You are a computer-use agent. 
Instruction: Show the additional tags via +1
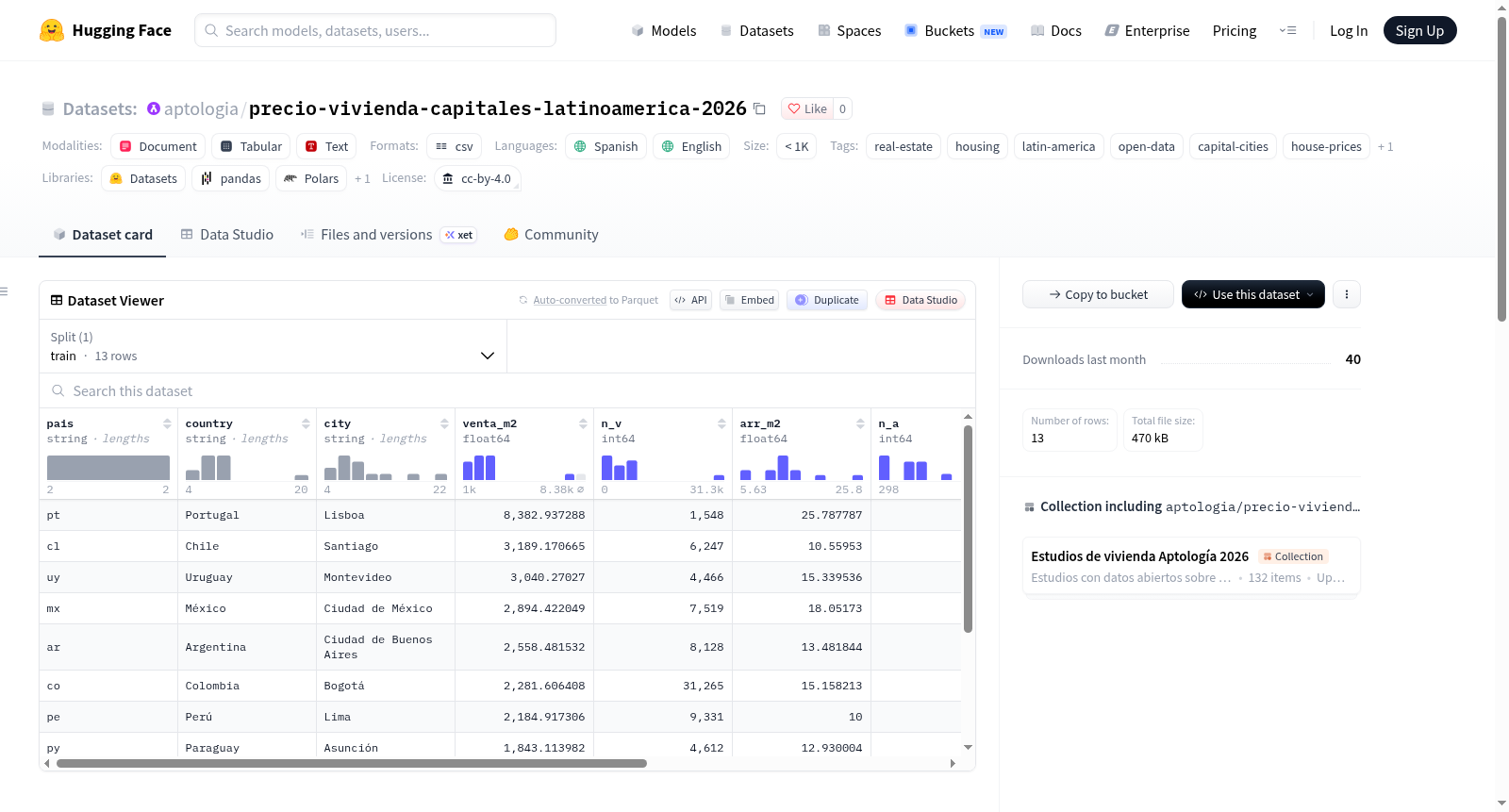pos(1385,146)
